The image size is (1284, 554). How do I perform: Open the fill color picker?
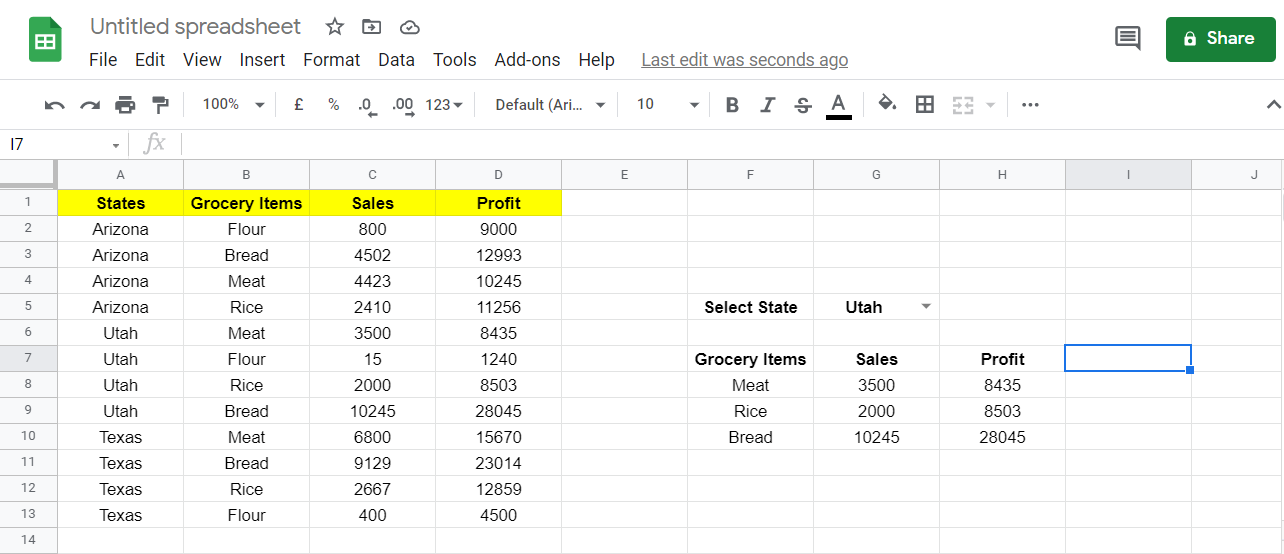(887, 104)
